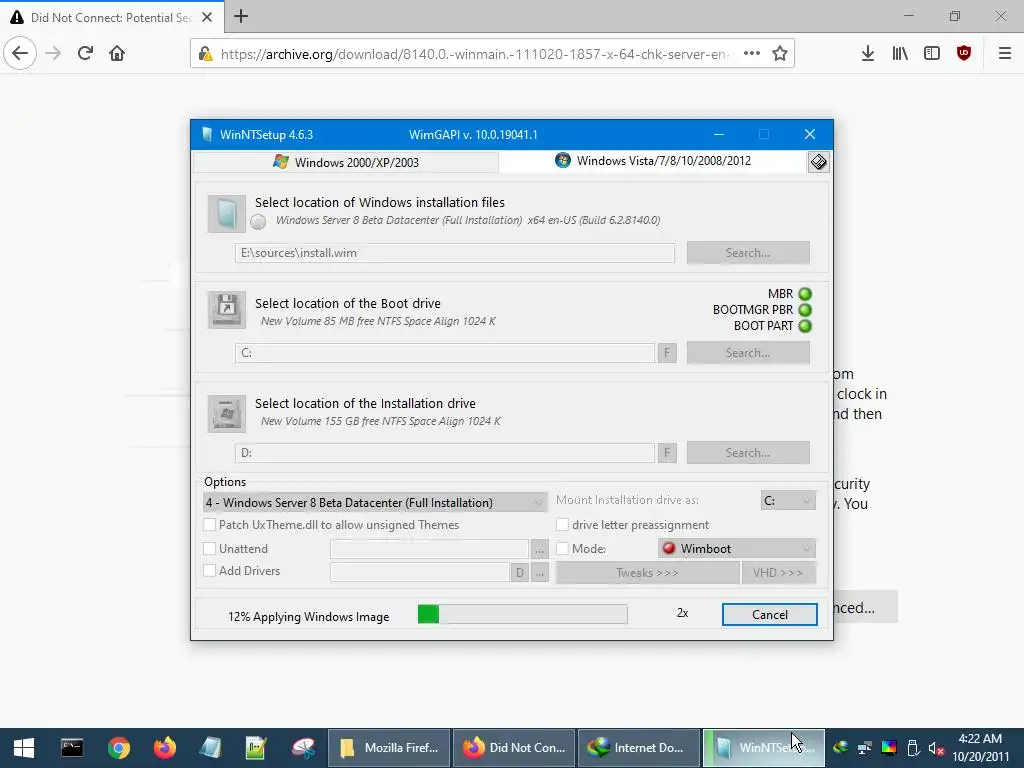Open the Wimboot mode dropdown
1024x768 pixels.
tap(737, 549)
